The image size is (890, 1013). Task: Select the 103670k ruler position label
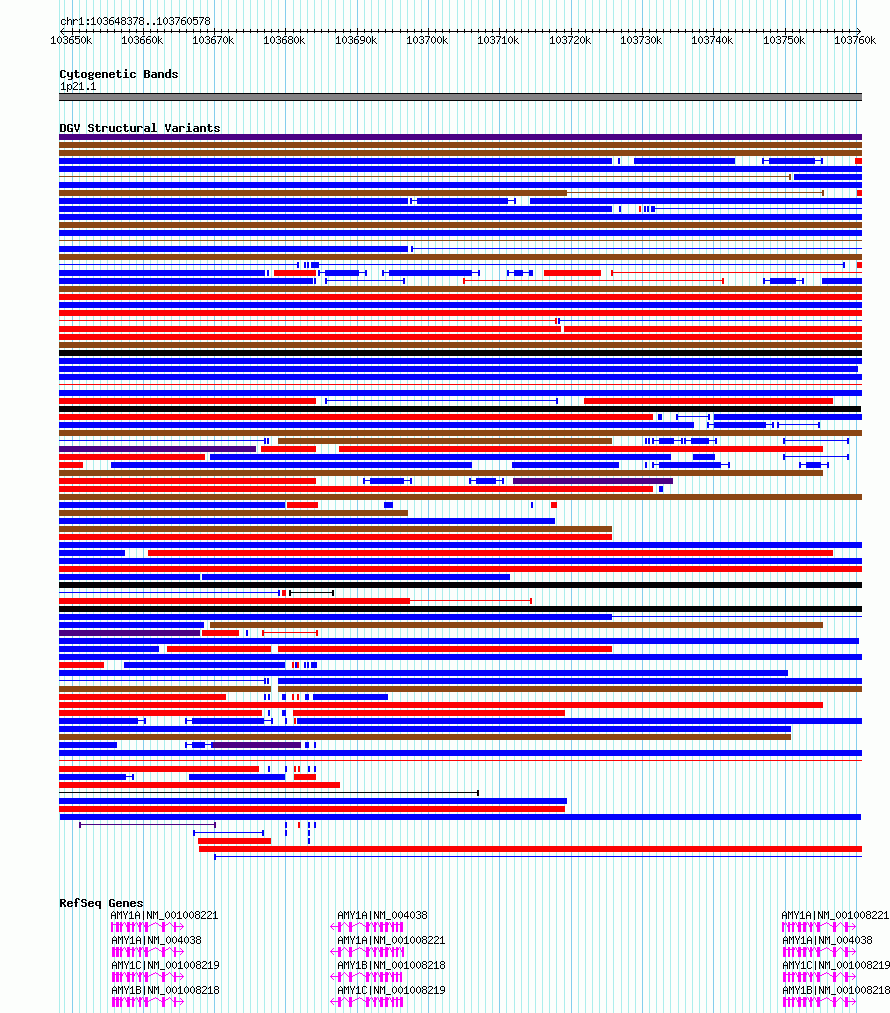coord(213,40)
